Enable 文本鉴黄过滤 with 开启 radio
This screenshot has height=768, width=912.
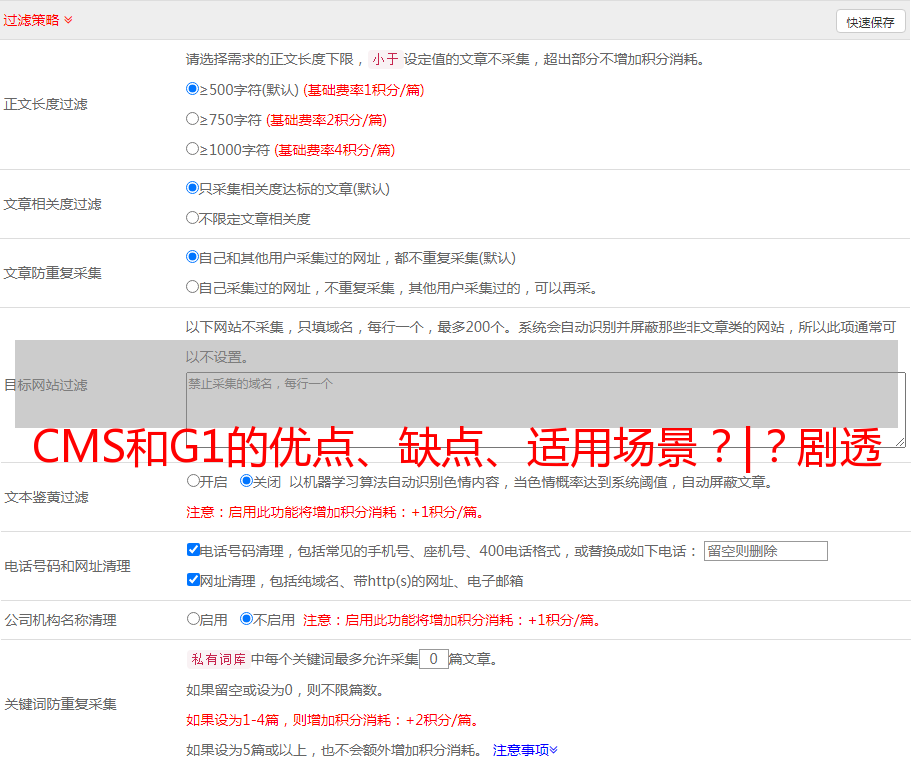coord(194,481)
